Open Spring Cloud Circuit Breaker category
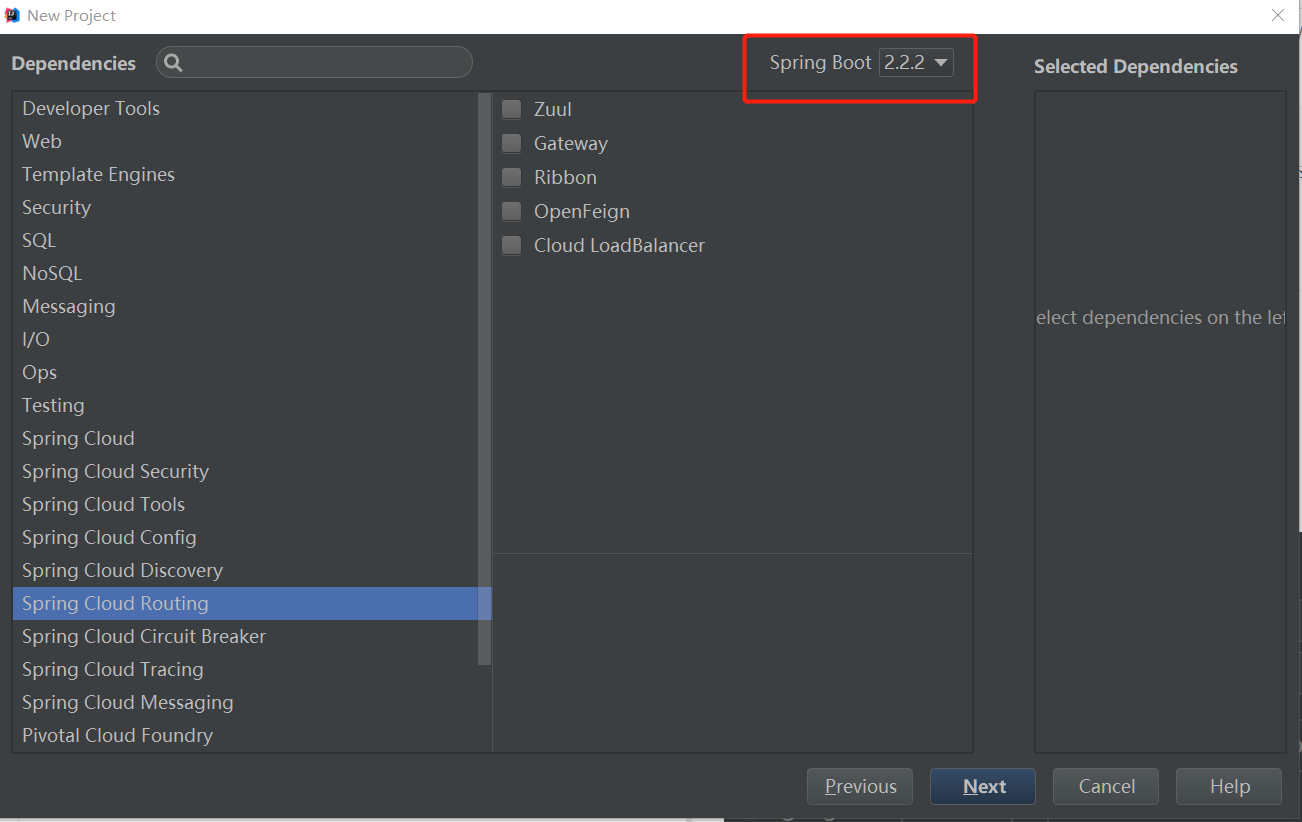 click(x=245, y=636)
